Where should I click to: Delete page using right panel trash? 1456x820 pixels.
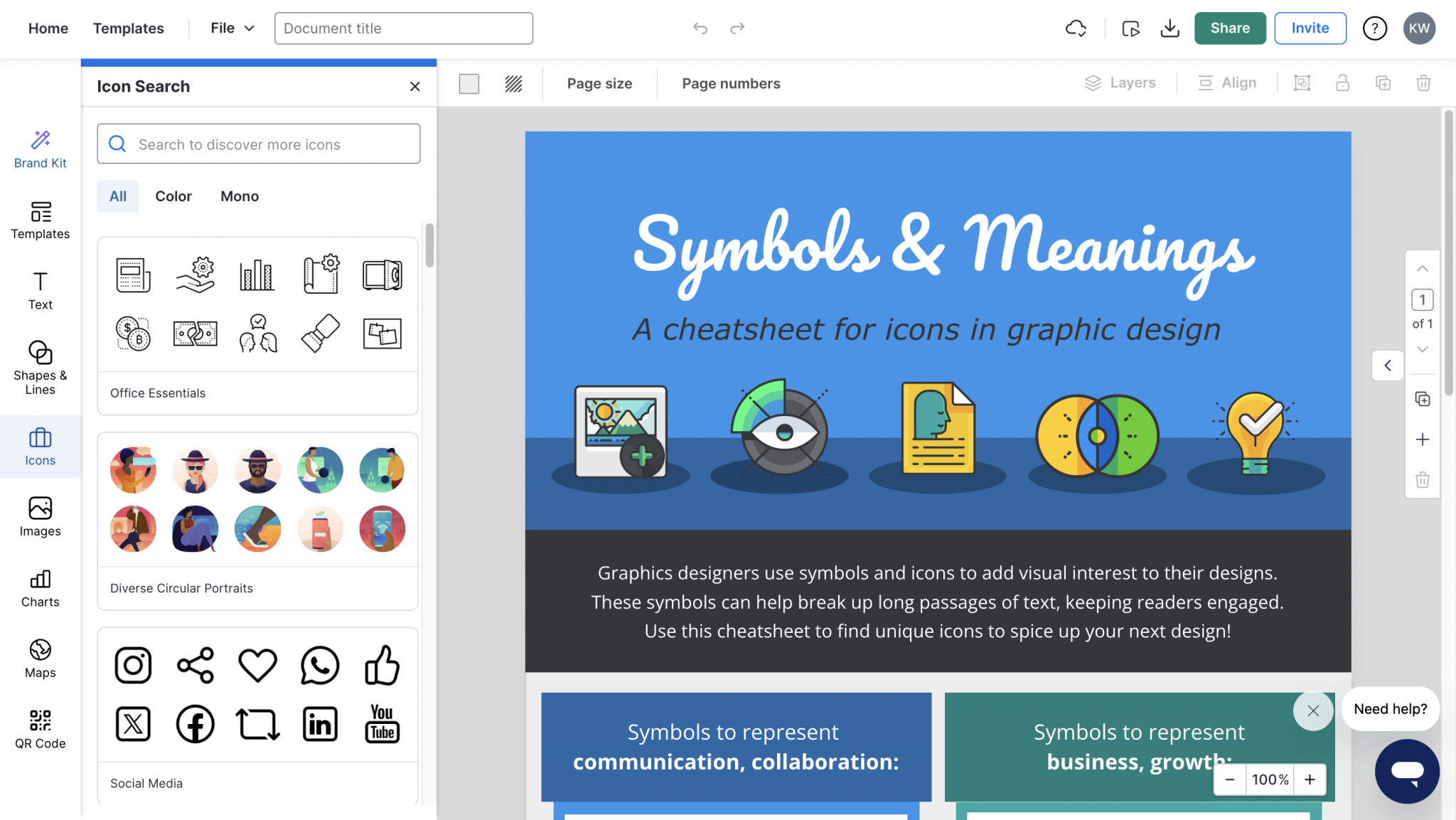click(x=1422, y=480)
